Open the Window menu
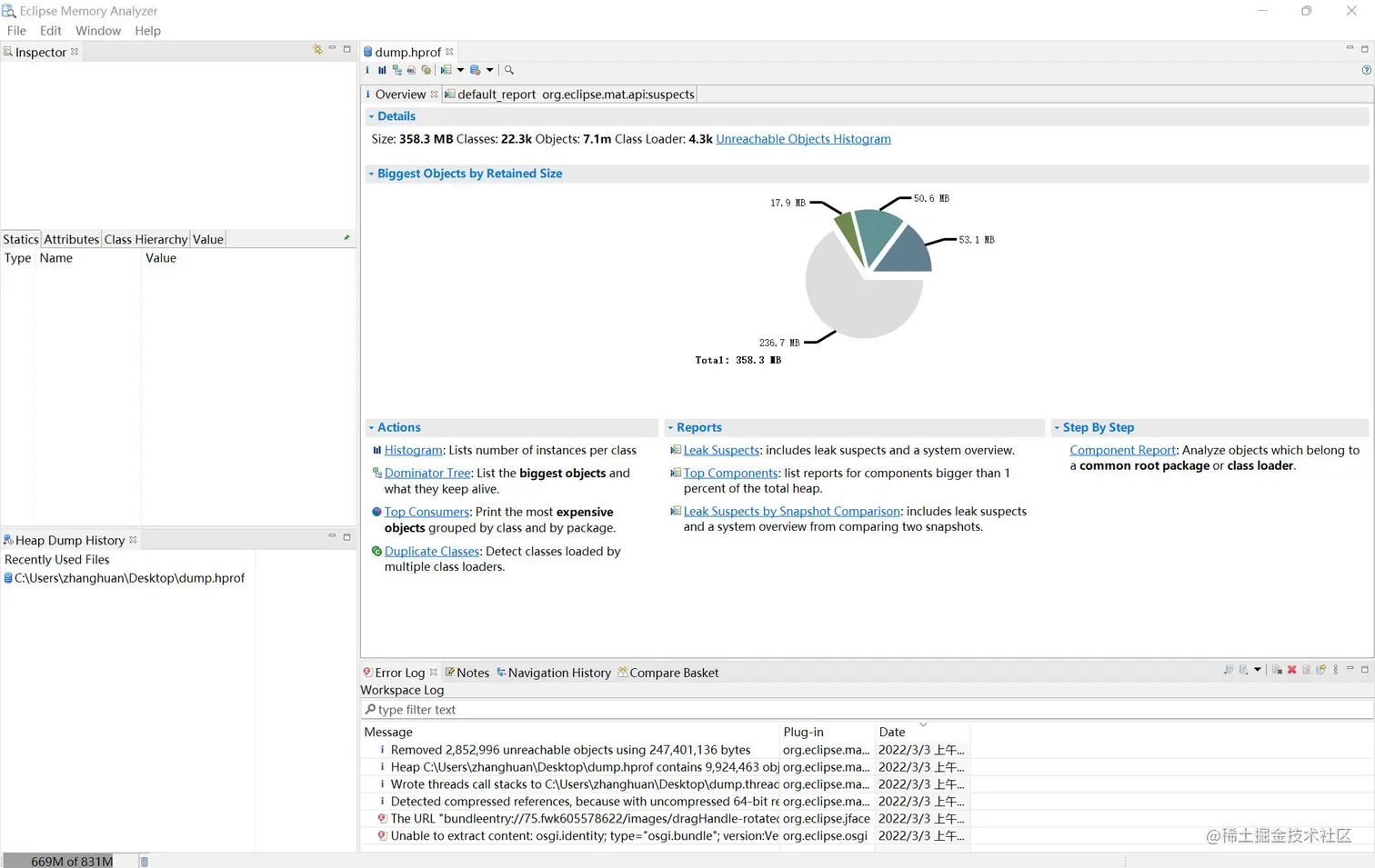Viewport: 1375px width, 868px height. click(x=98, y=30)
